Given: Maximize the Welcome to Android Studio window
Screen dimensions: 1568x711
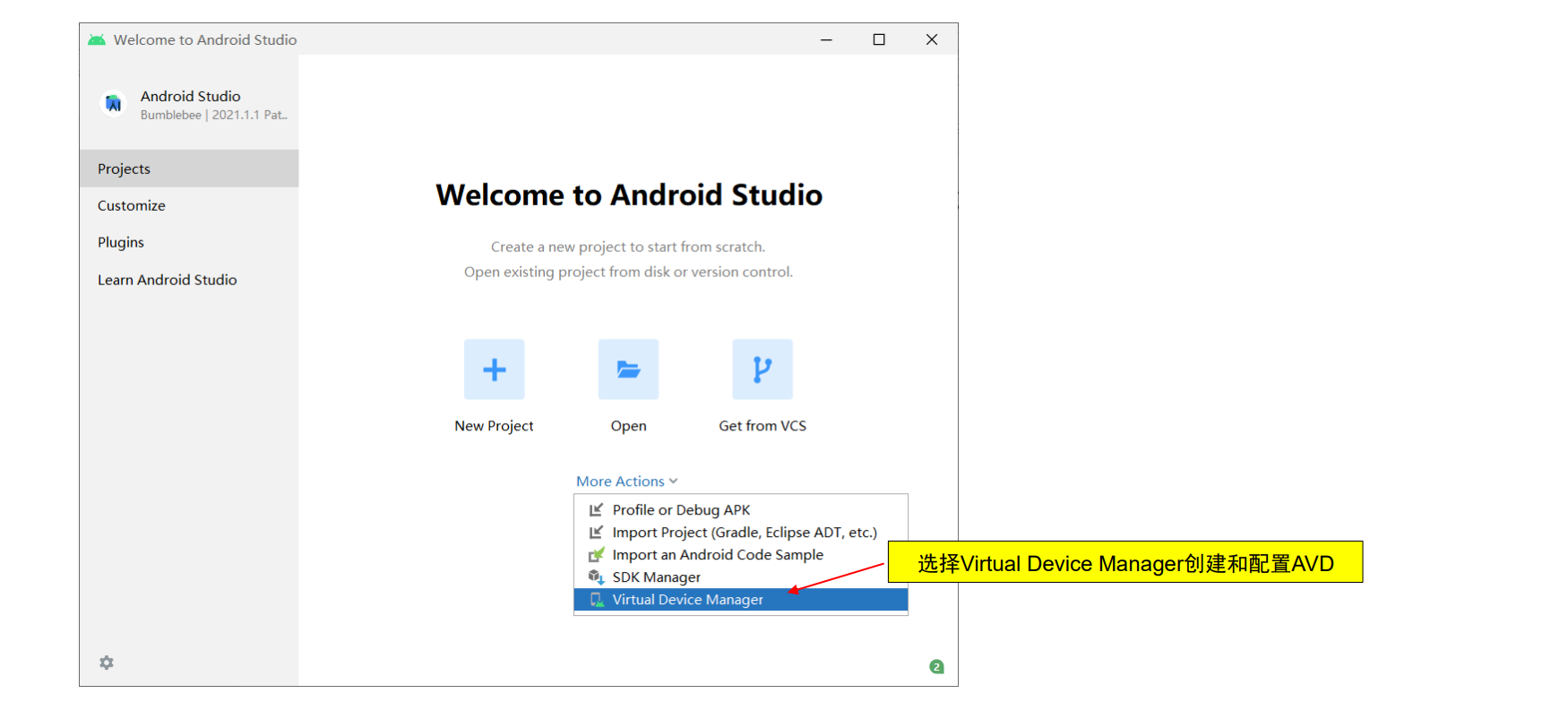Looking at the screenshot, I should (879, 39).
